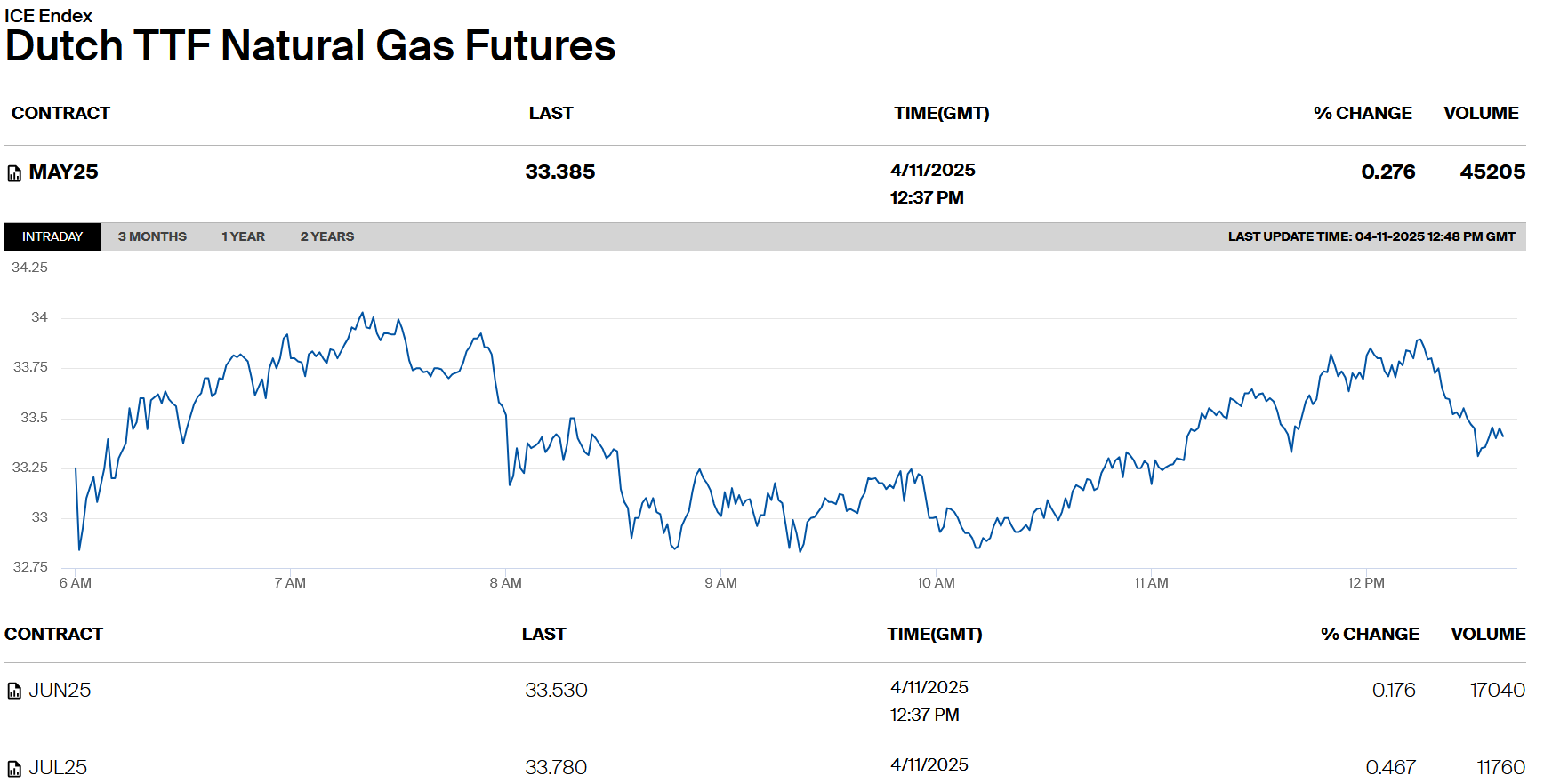Screen dimensions: 1560x784
Task: Click the 12 PM mark on chart axis
Action: click(x=1365, y=583)
